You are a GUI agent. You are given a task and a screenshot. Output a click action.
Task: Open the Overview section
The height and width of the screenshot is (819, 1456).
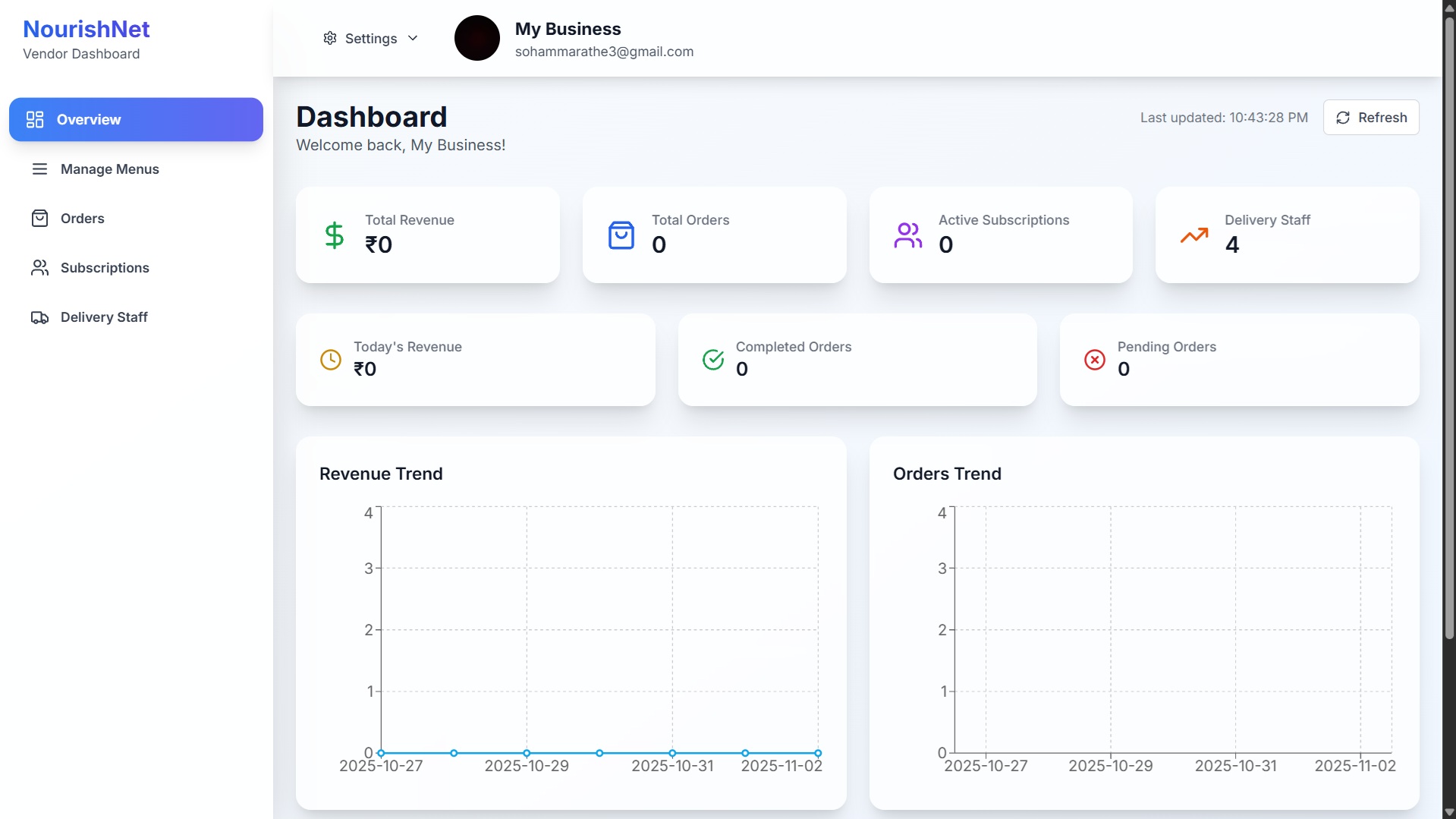[136, 119]
